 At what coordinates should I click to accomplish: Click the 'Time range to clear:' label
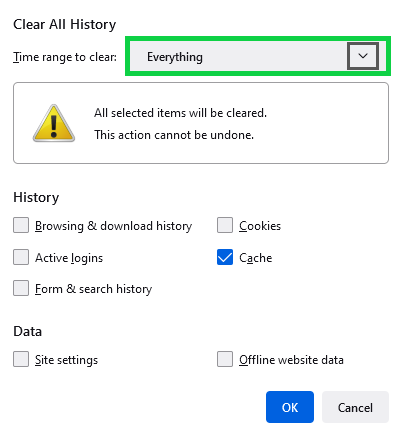click(65, 57)
